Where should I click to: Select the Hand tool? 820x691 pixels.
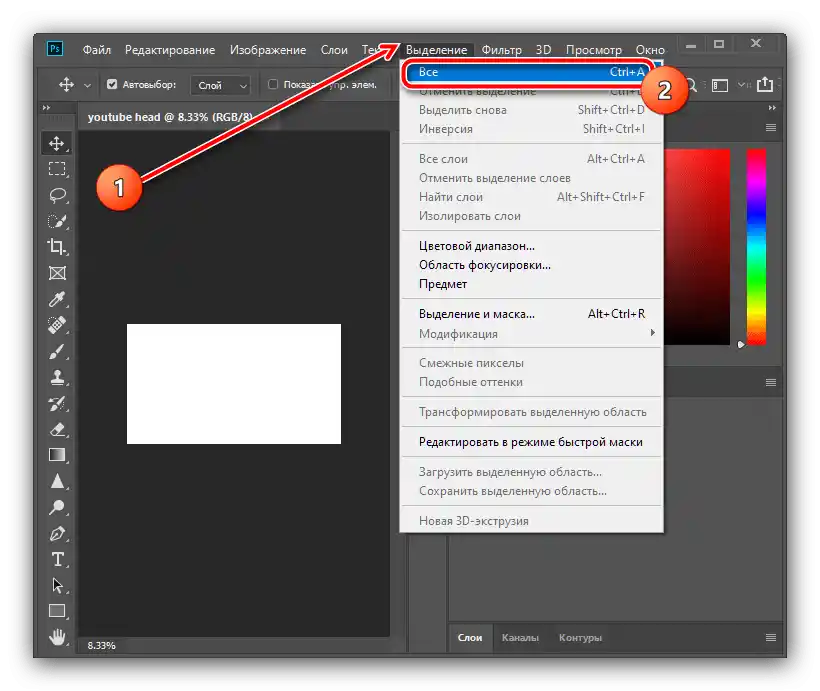coord(57,637)
